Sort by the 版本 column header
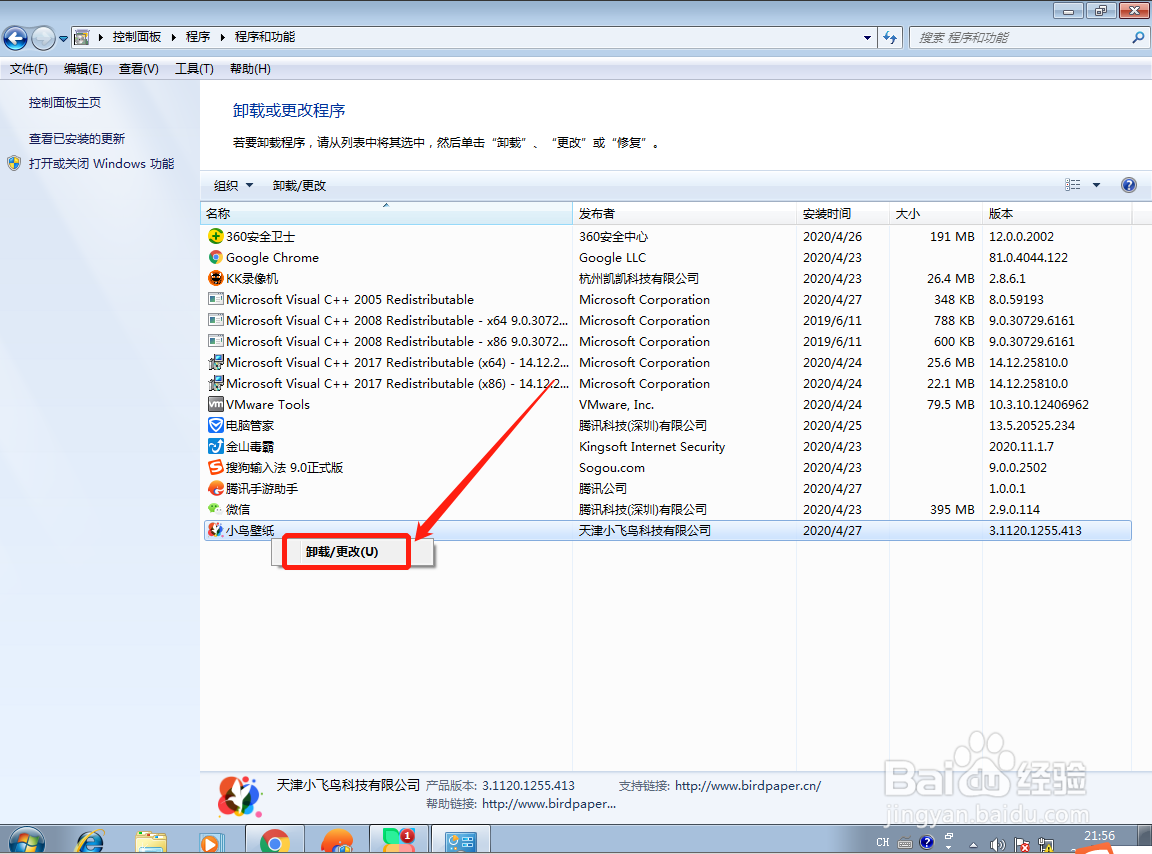 (x=1056, y=213)
